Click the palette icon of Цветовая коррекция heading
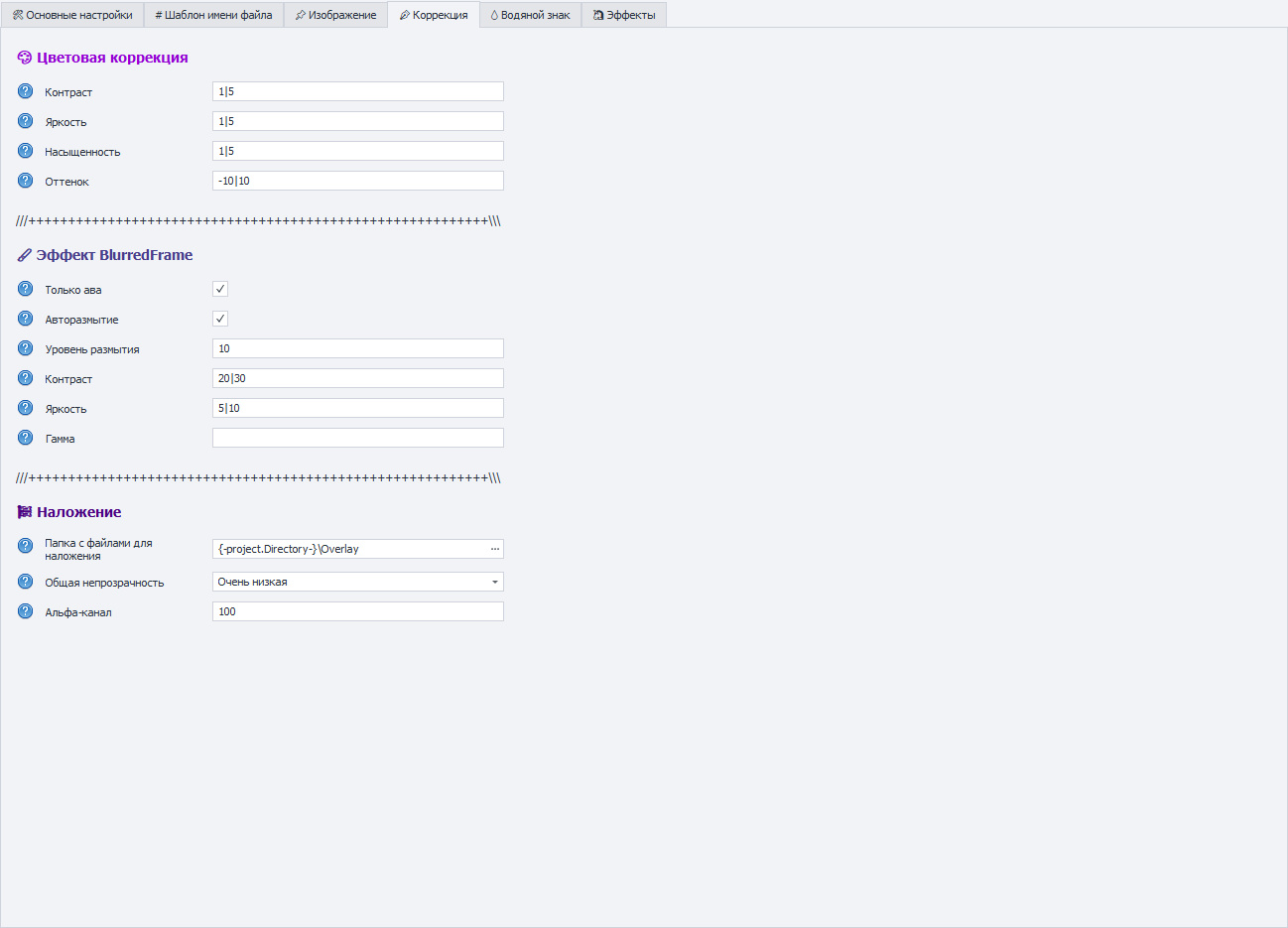This screenshot has height=928, width=1288. [25, 58]
